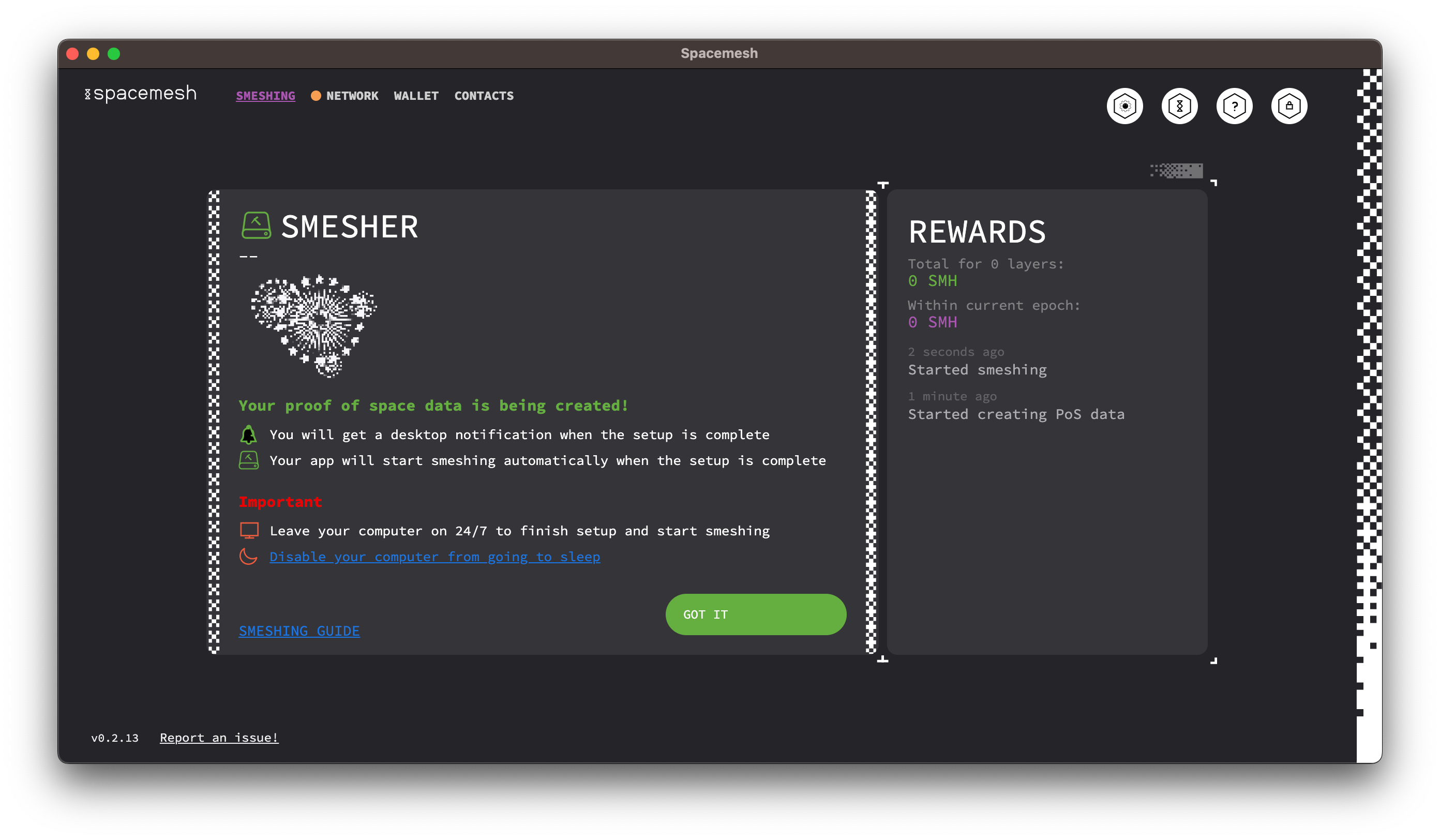
Task: Minimize the window with the yellow button
Action: [93, 54]
